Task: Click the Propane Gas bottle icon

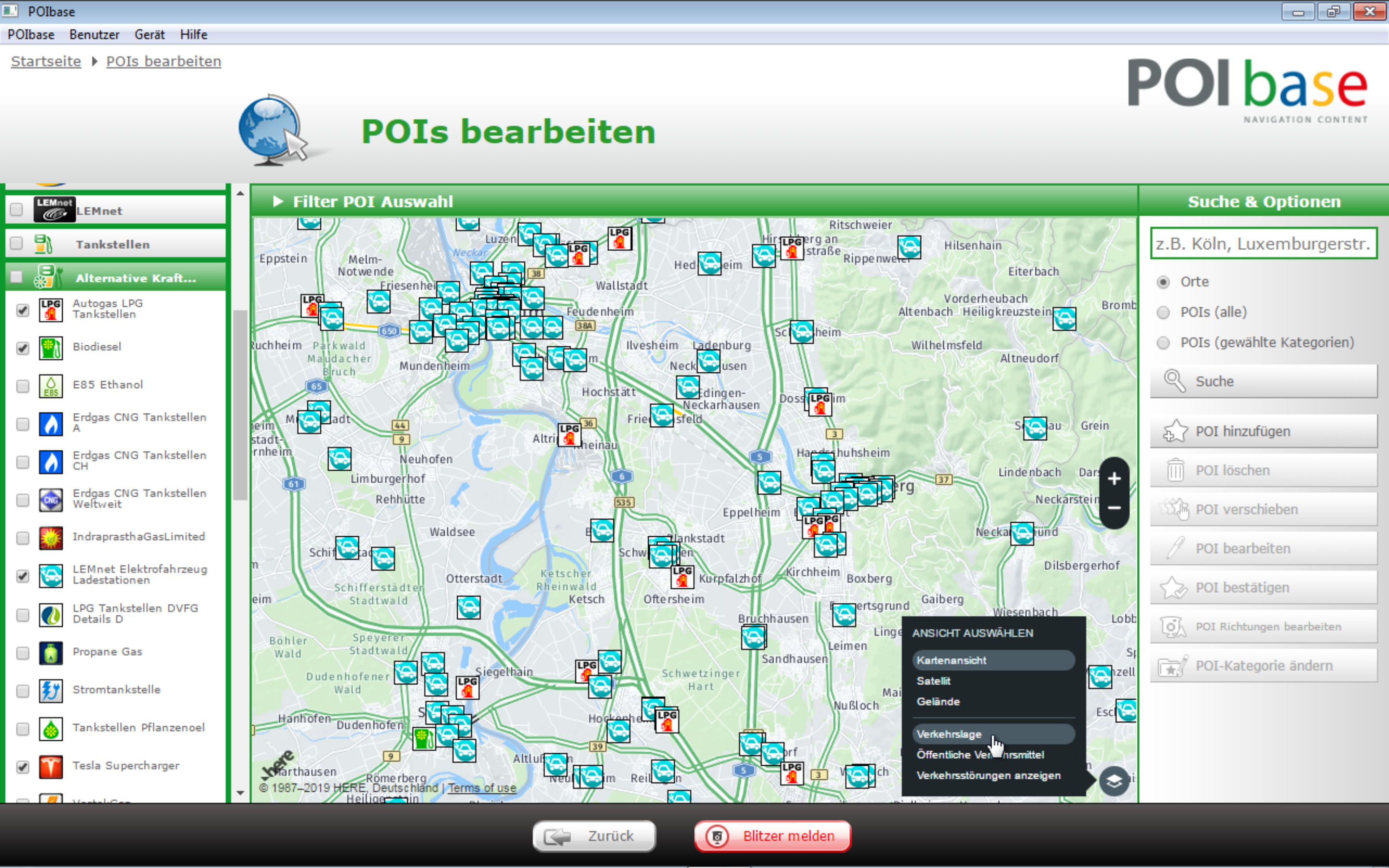Action: (51, 653)
